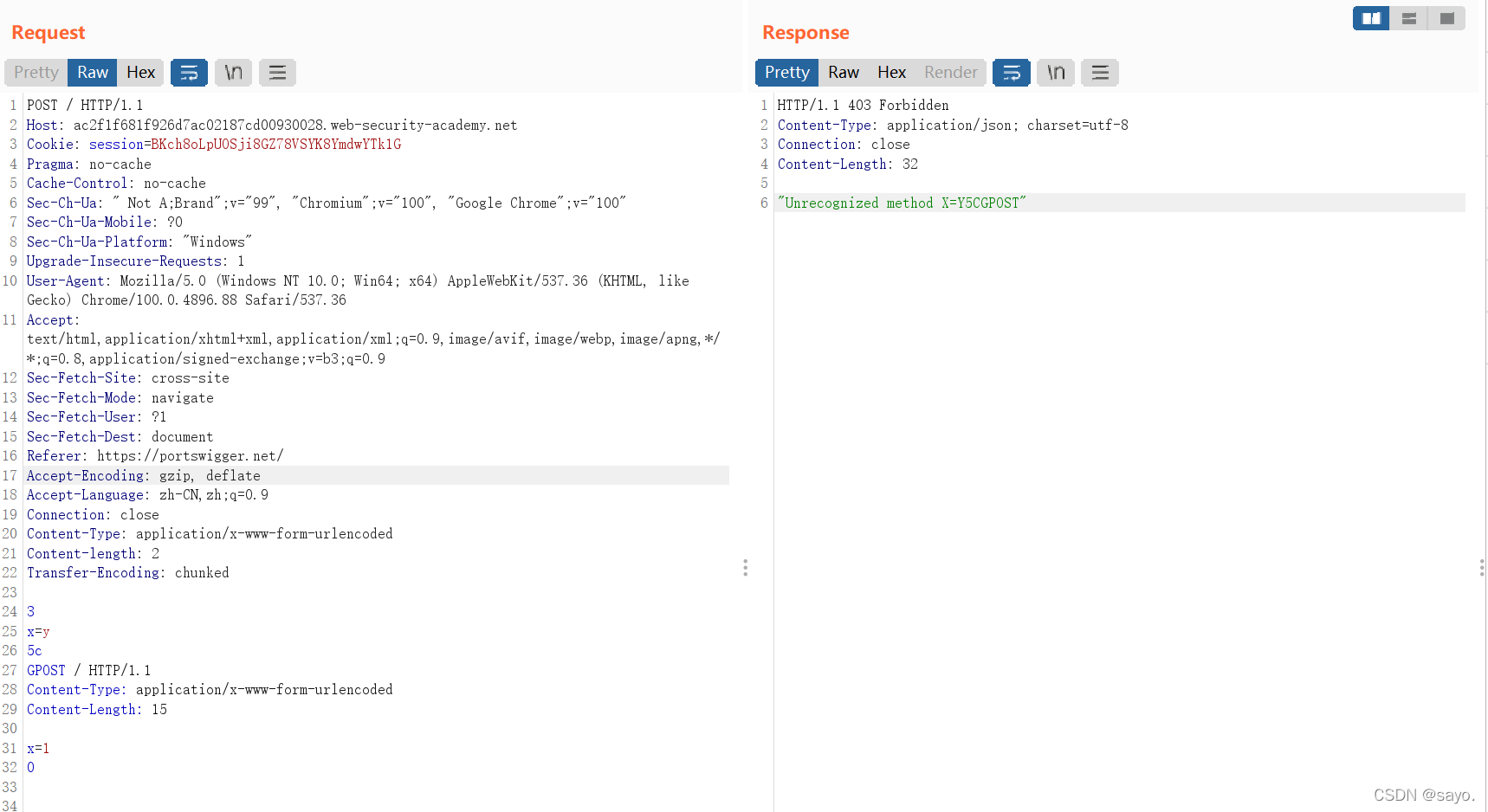Viewport: 1488px width, 812px height.
Task: Show non-printable characters in Response panel
Action: [x=1056, y=73]
